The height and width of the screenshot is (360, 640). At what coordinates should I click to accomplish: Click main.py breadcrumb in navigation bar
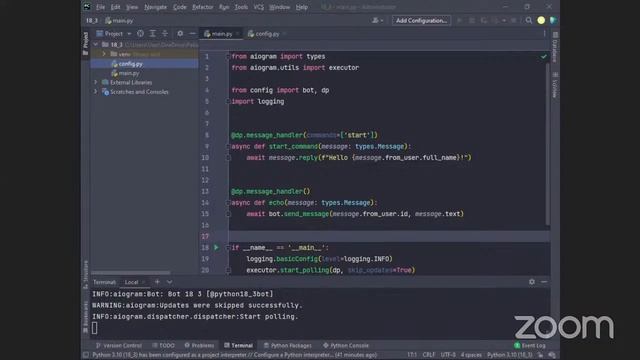[120, 20]
